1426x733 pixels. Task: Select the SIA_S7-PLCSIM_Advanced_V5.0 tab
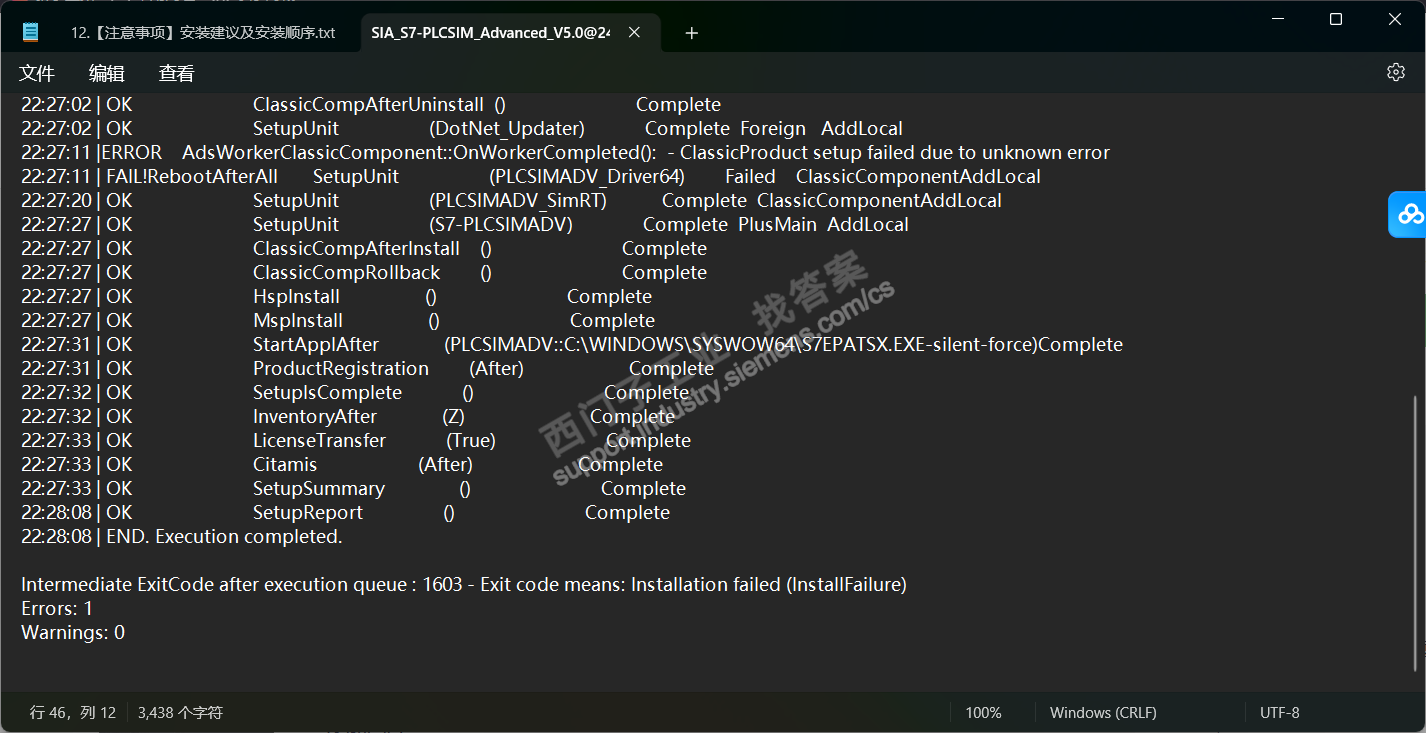pos(490,33)
